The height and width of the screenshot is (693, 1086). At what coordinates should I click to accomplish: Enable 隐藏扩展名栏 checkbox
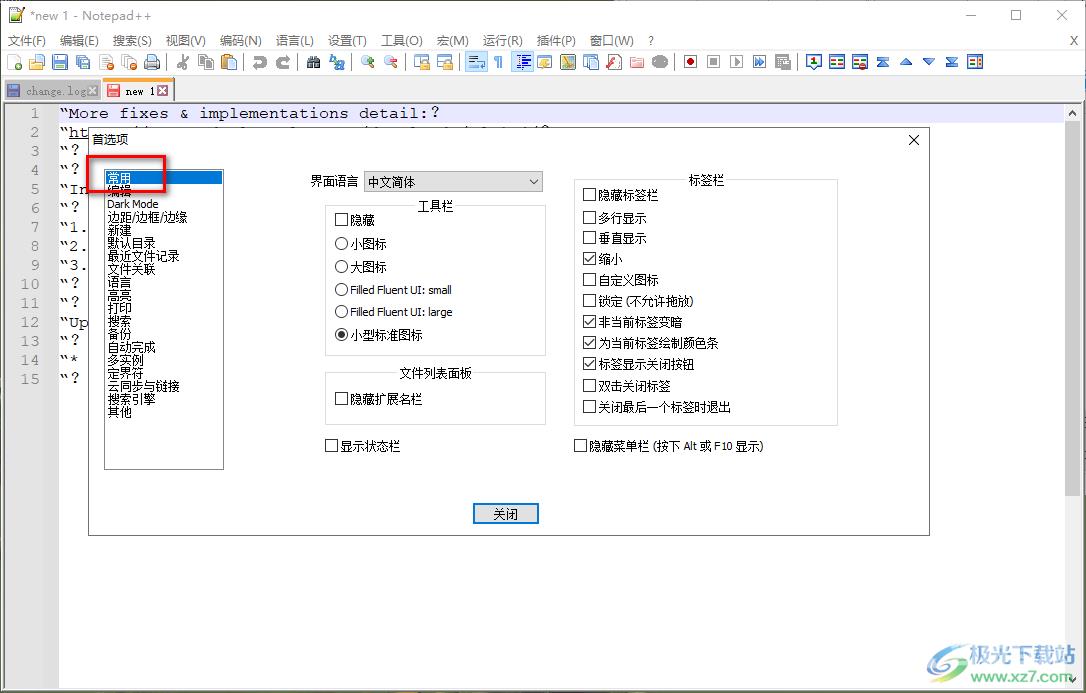(378, 399)
